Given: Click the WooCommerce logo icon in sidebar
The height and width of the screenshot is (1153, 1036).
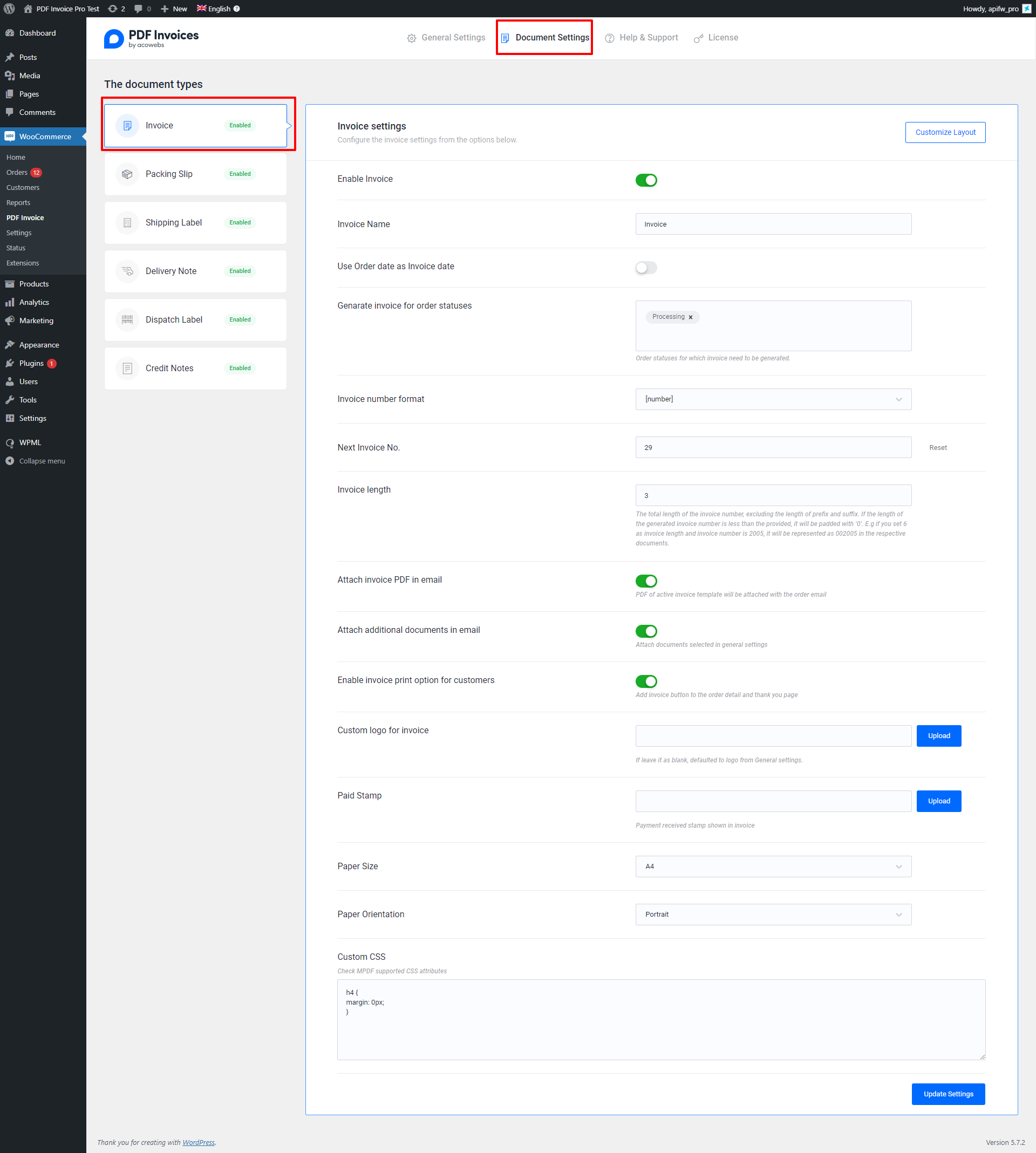Looking at the screenshot, I should pyautogui.click(x=10, y=137).
